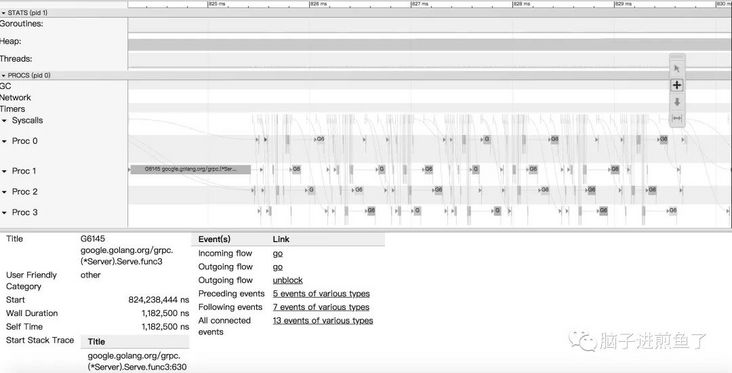
Task: Collapse the PROCS (pid 0) section
Action: (4, 75)
